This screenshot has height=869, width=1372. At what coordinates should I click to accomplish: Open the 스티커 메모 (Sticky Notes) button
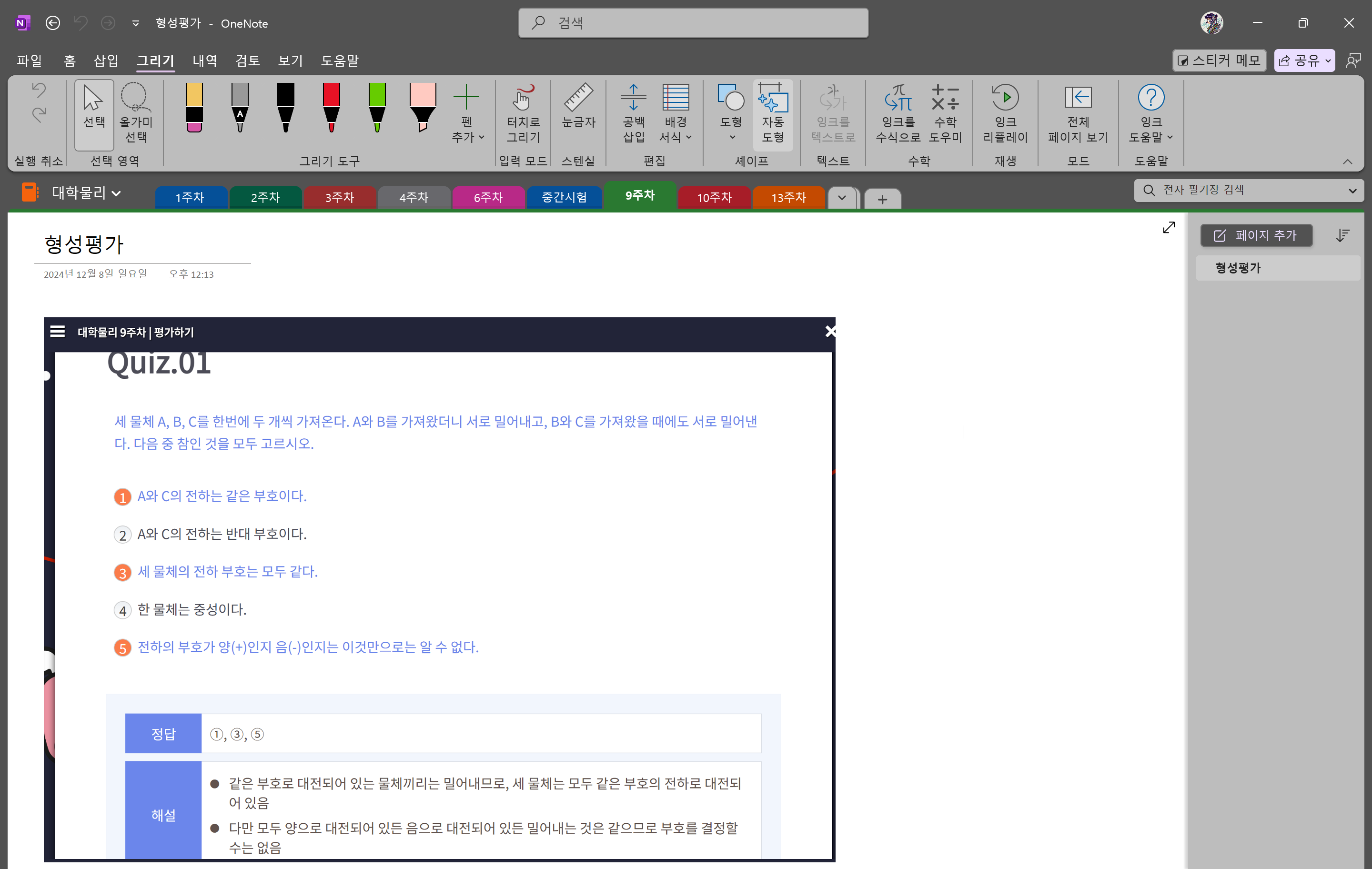pyautogui.click(x=1219, y=61)
